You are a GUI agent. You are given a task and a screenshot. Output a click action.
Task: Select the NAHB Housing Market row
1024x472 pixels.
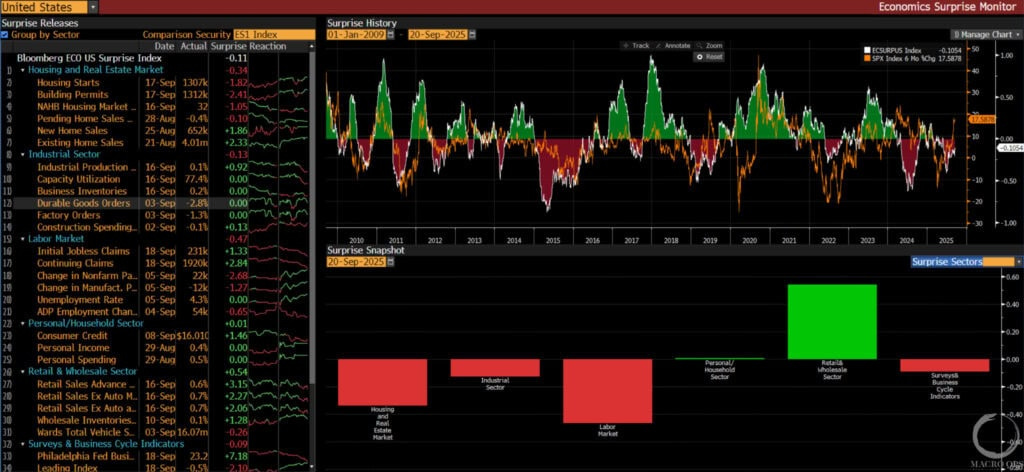pyautogui.click(x=157, y=106)
